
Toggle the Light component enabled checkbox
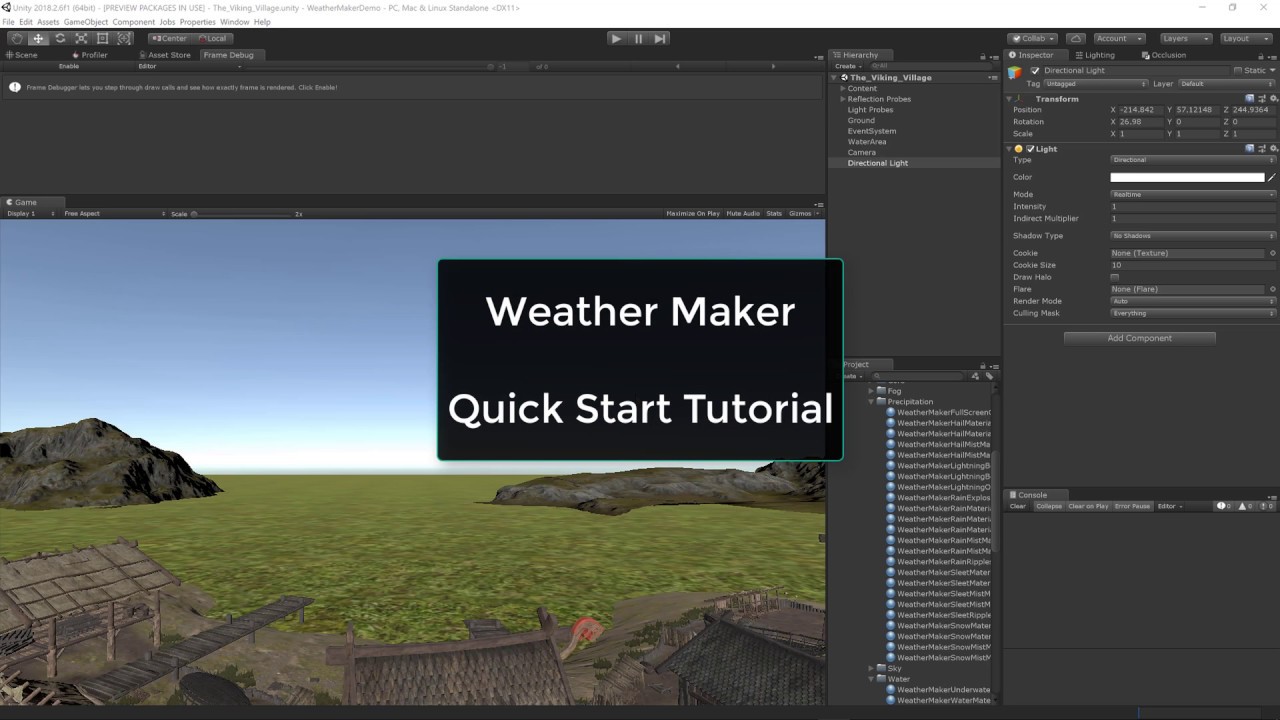point(1030,149)
